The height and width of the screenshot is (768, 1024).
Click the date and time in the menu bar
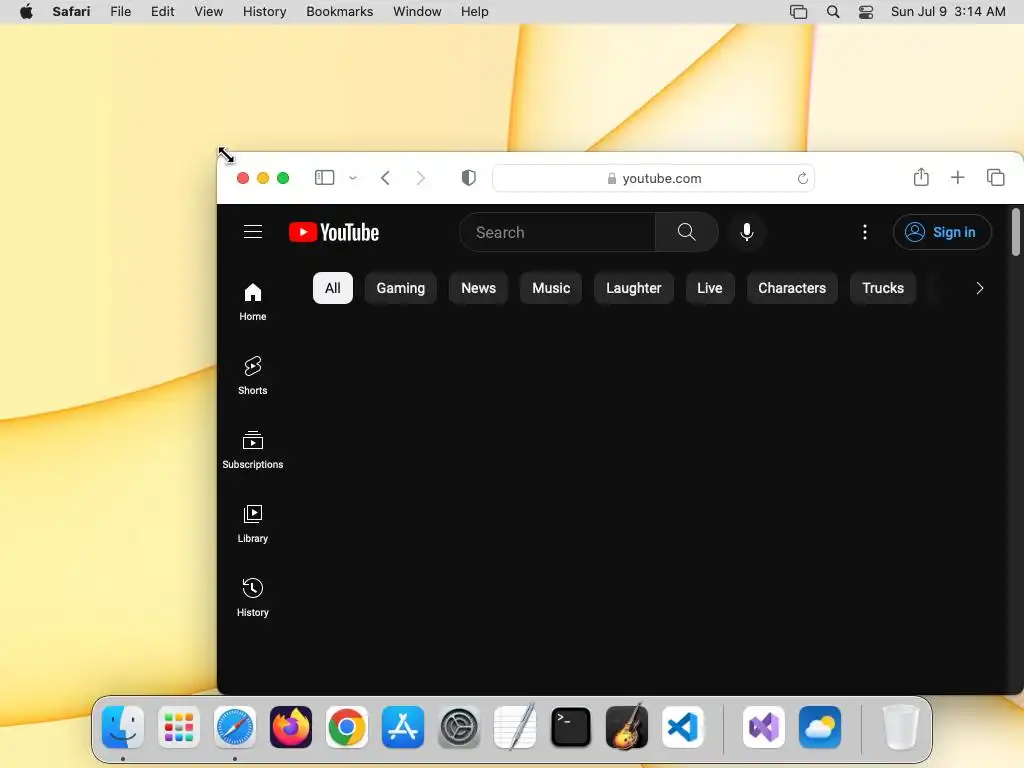click(948, 11)
